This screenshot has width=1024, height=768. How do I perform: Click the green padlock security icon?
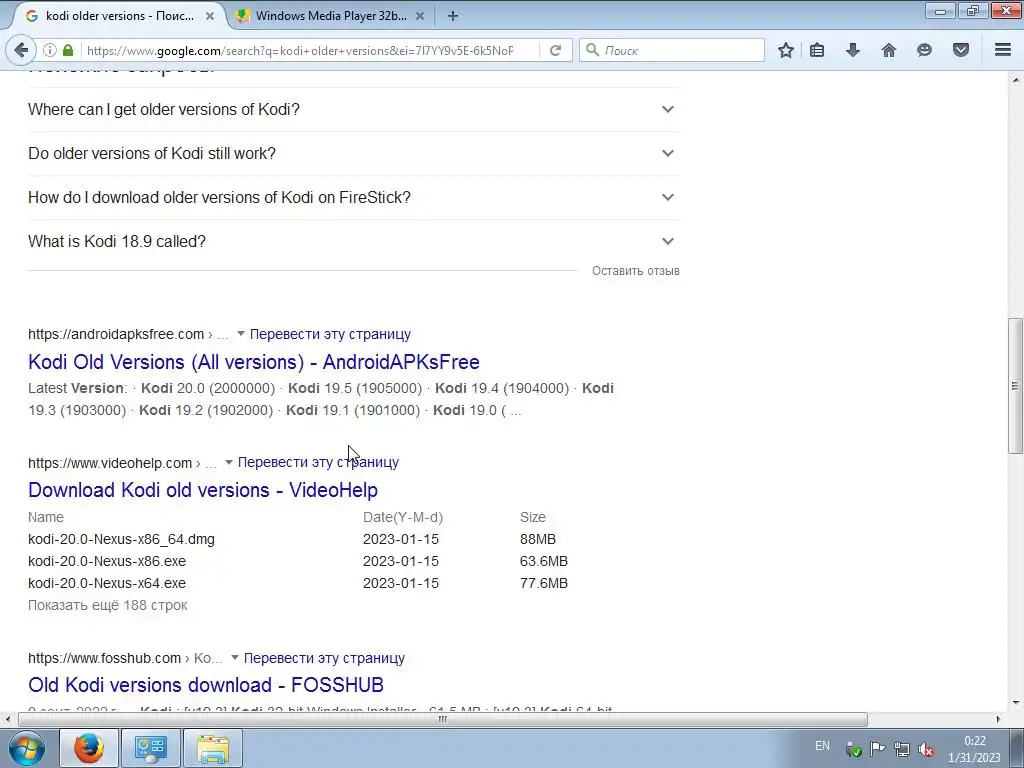click(x=68, y=50)
